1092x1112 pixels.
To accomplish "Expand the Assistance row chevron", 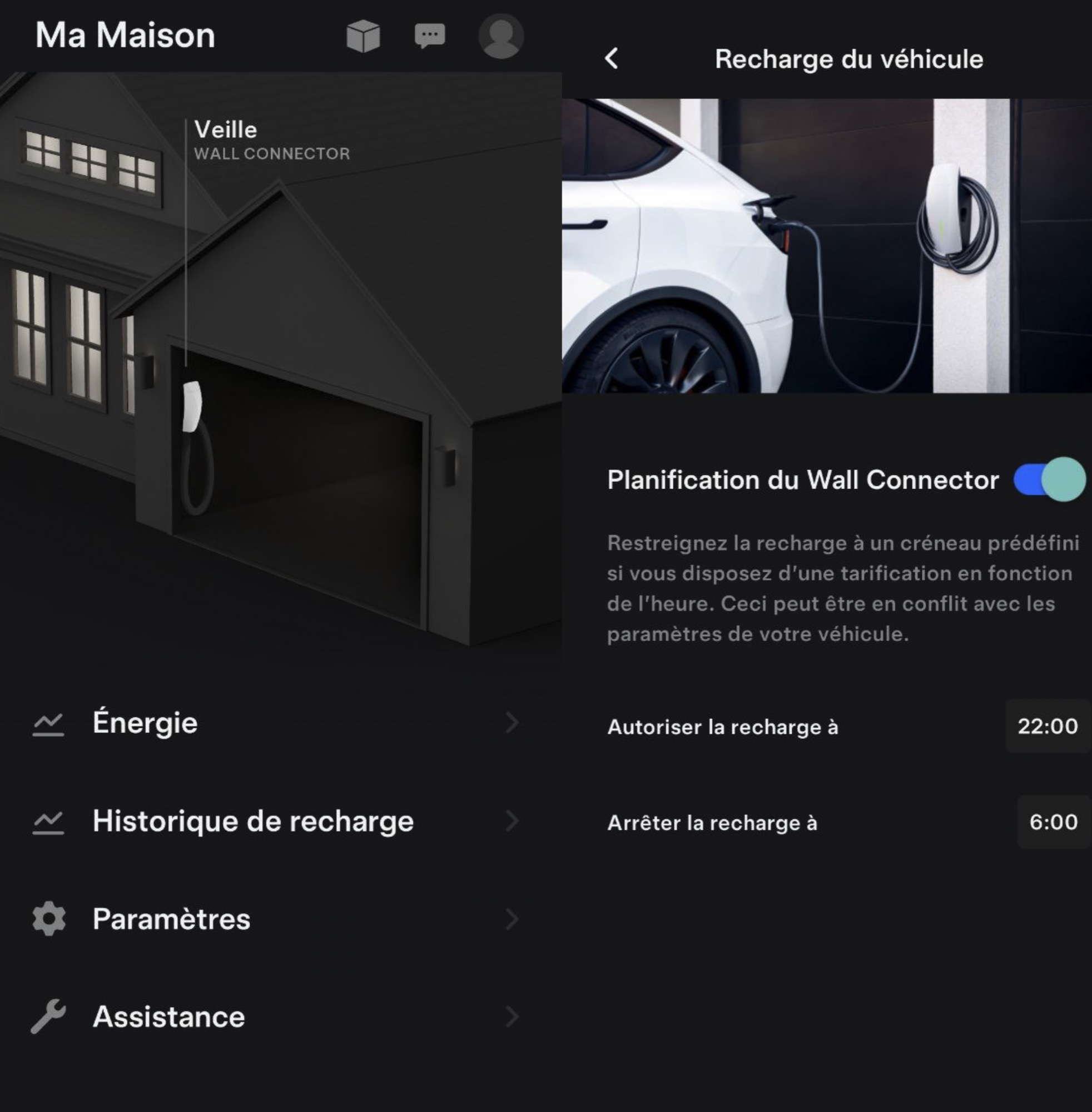I will [512, 1017].
